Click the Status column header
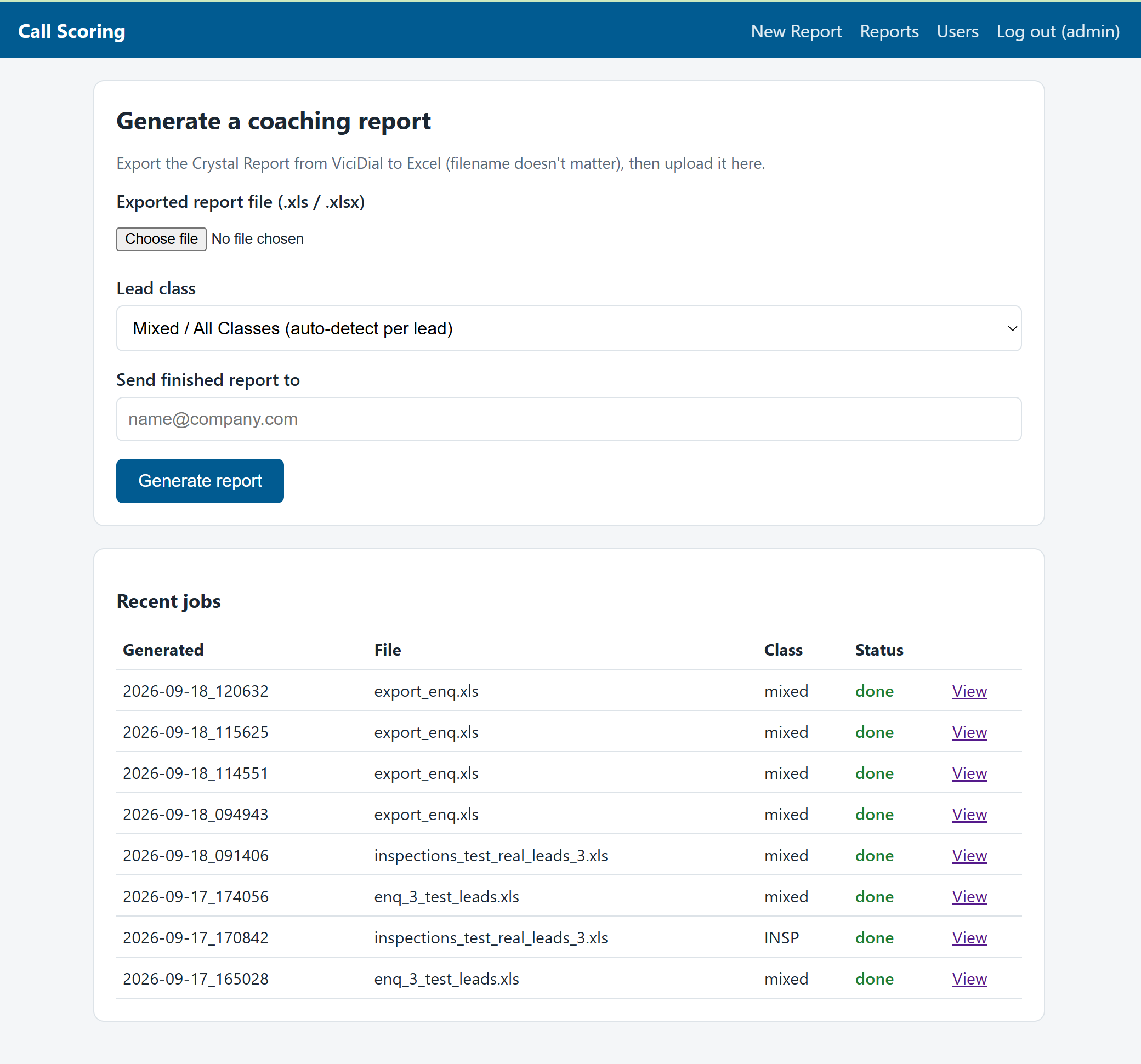This screenshot has width=1141, height=1064. click(x=879, y=650)
